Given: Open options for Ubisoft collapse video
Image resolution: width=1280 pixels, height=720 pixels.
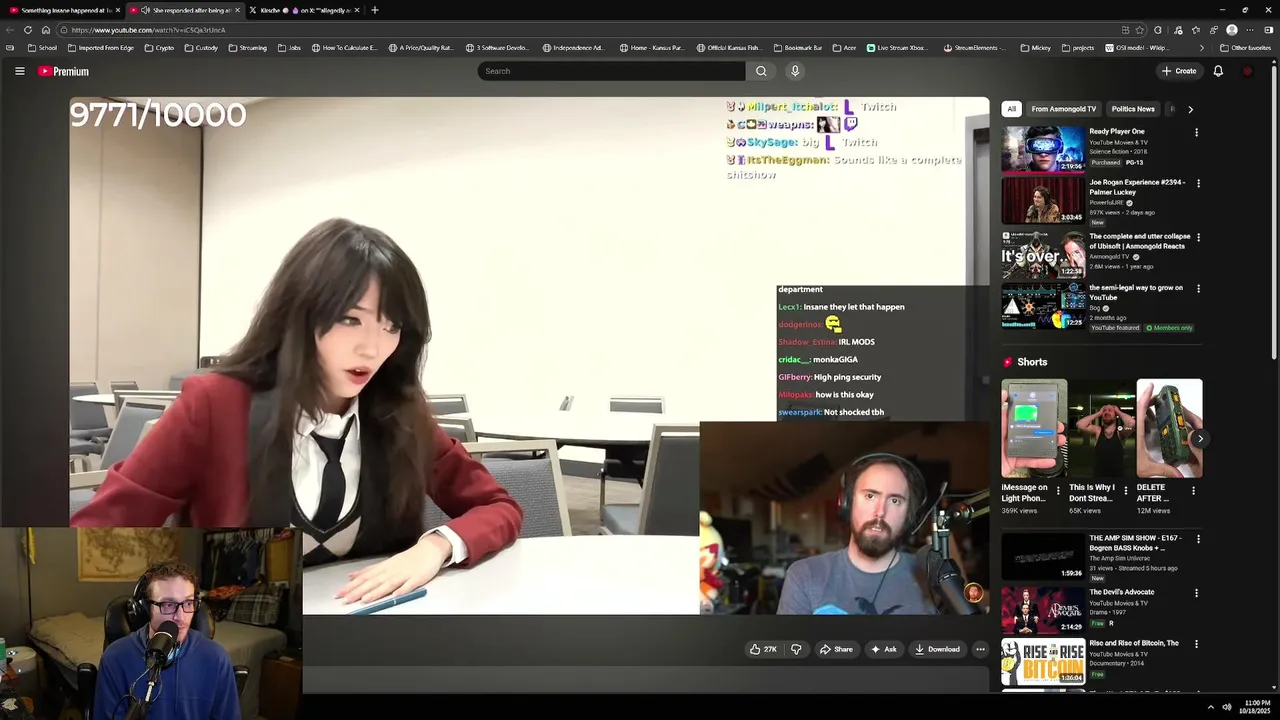Looking at the screenshot, I should coord(1198,238).
